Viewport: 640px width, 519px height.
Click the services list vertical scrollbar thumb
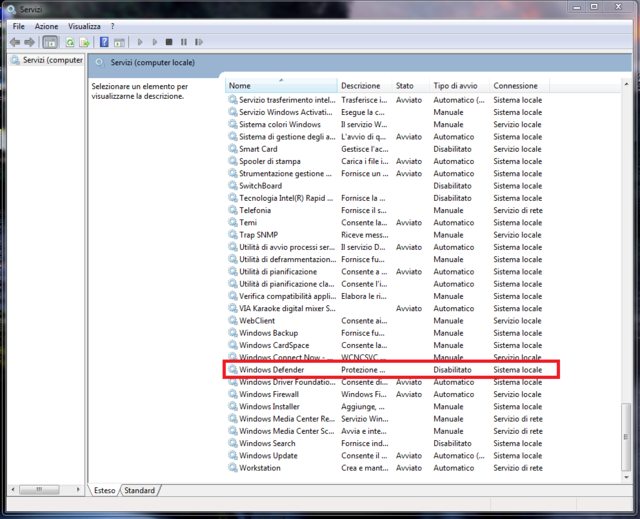click(626, 437)
